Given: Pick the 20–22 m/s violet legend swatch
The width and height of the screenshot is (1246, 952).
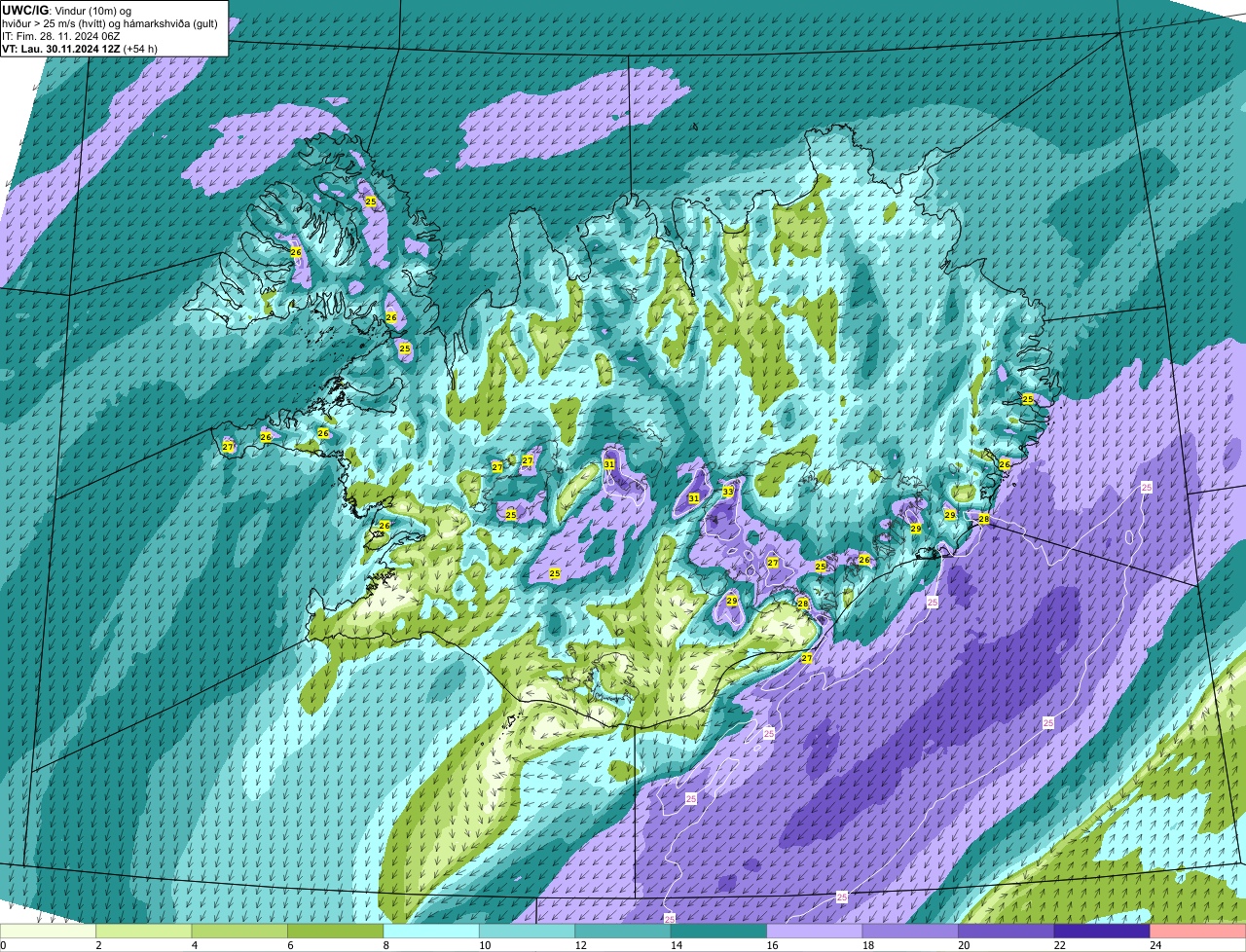Looking at the screenshot, I should tap(1008, 932).
